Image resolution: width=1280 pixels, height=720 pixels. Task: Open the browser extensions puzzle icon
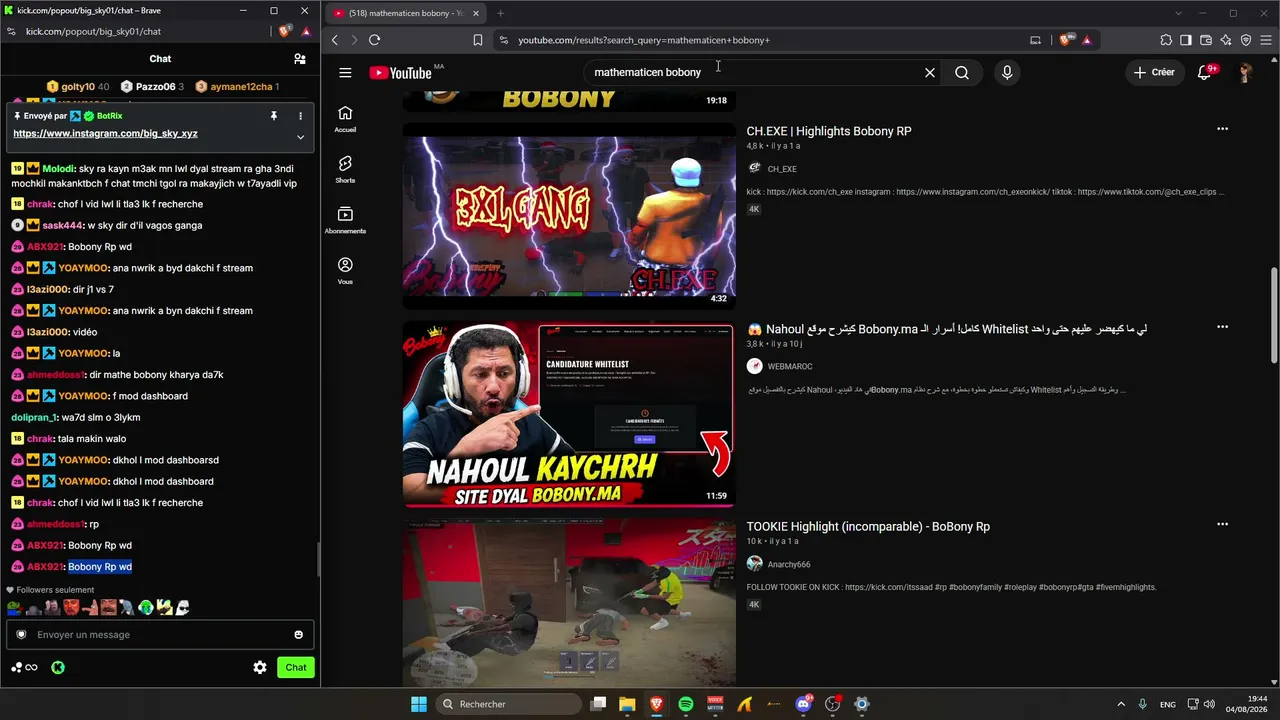pyautogui.click(x=1166, y=40)
